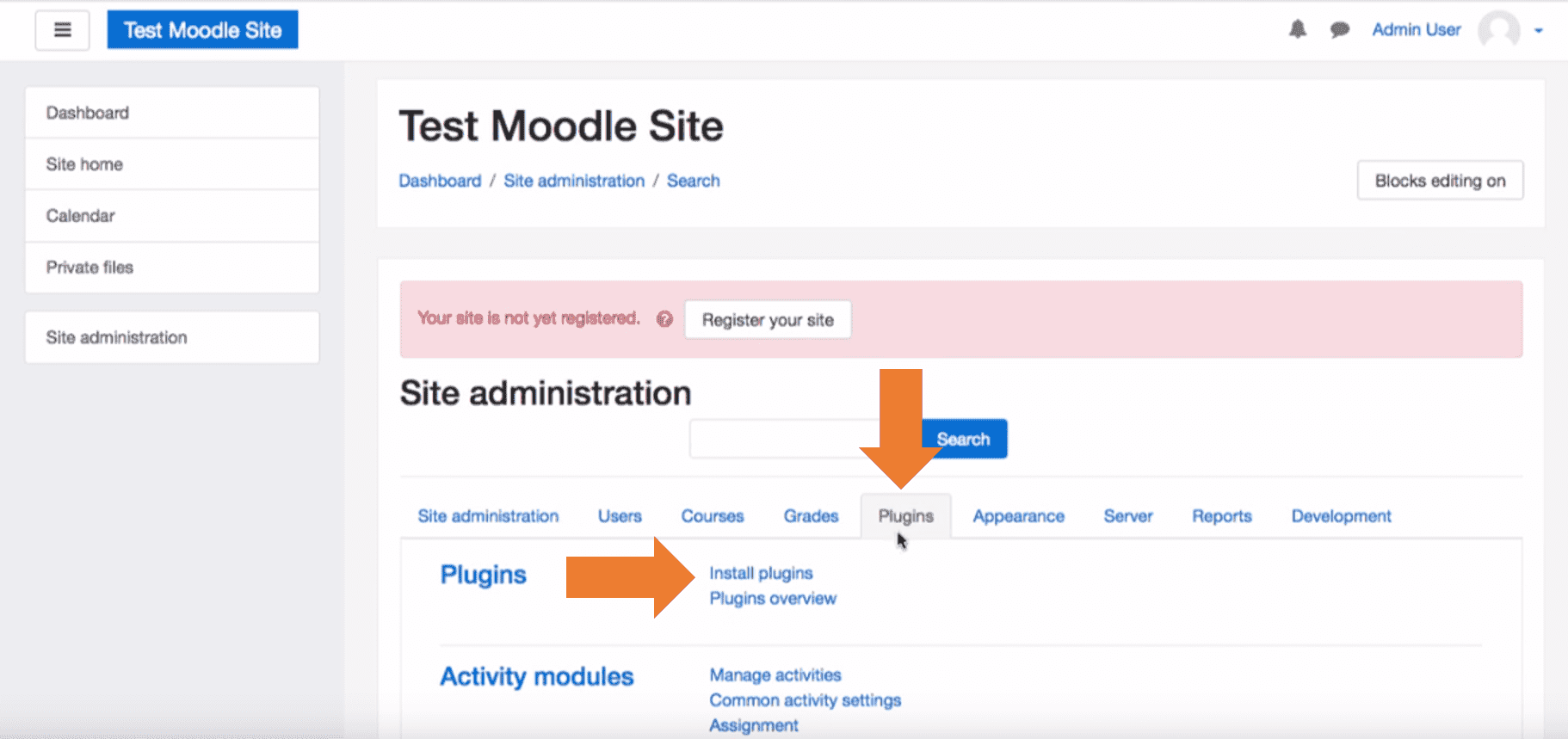The width and height of the screenshot is (1568, 739).
Task: Switch to the Appearance tab
Action: tap(1018, 516)
